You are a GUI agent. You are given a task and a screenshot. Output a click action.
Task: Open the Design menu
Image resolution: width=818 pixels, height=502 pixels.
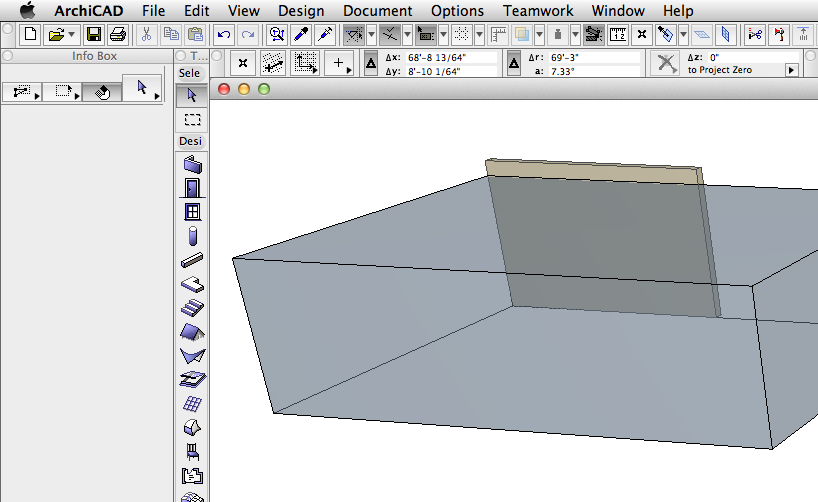coord(301,11)
